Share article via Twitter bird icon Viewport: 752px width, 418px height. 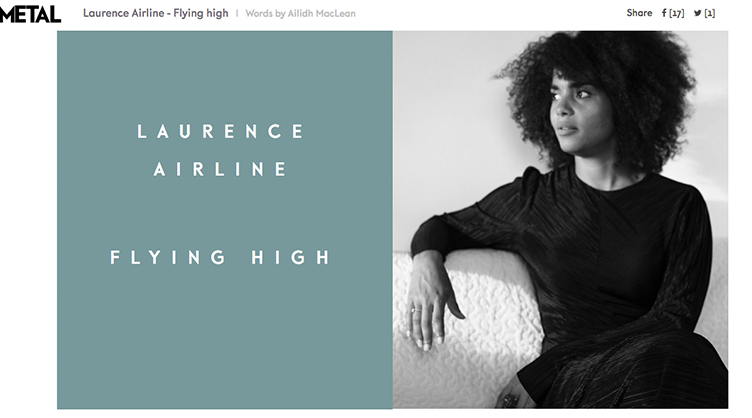coord(697,13)
